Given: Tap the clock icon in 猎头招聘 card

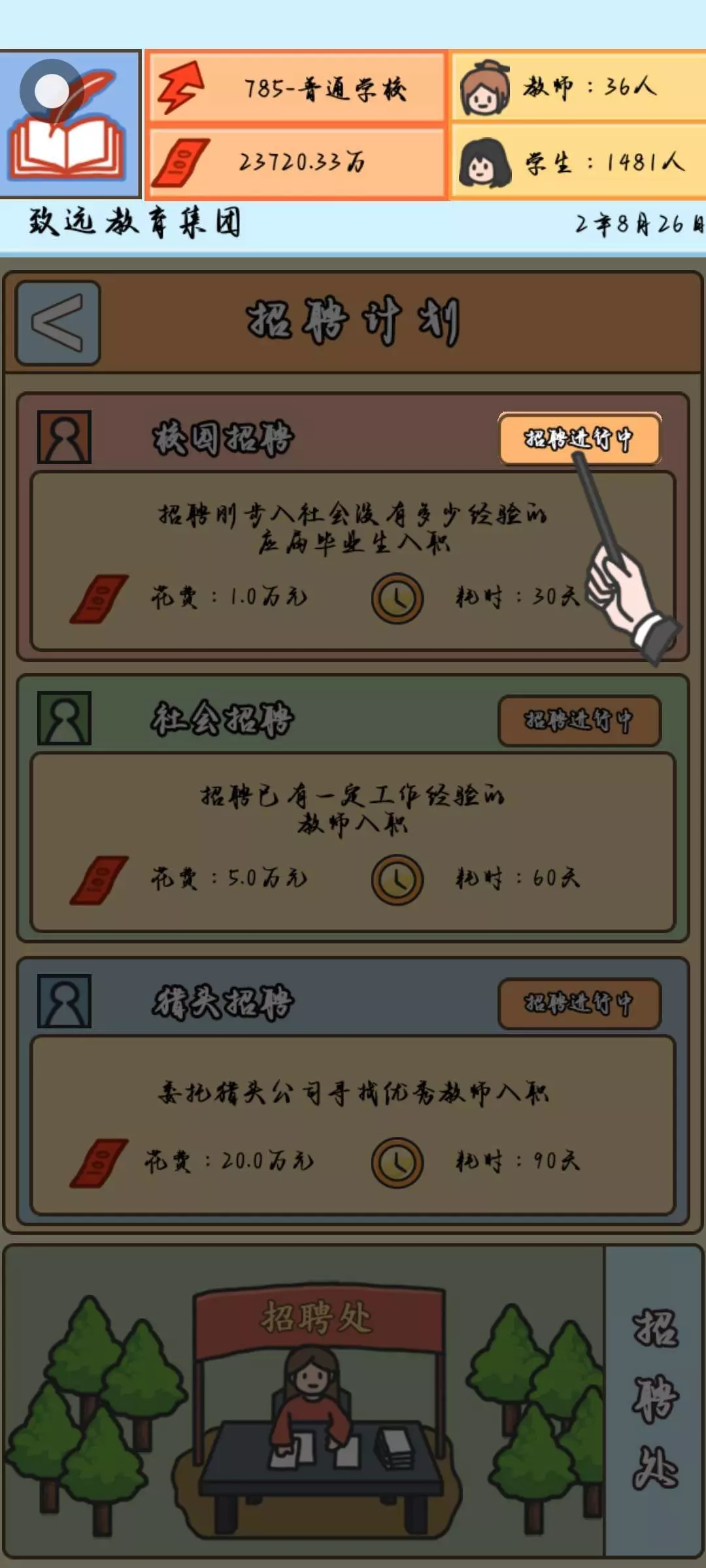Looking at the screenshot, I should [x=397, y=1162].
